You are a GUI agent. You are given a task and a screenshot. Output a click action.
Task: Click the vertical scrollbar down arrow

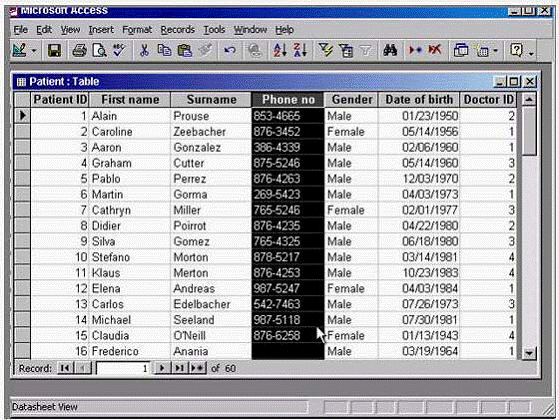pyautogui.click(x=529, y=353)
